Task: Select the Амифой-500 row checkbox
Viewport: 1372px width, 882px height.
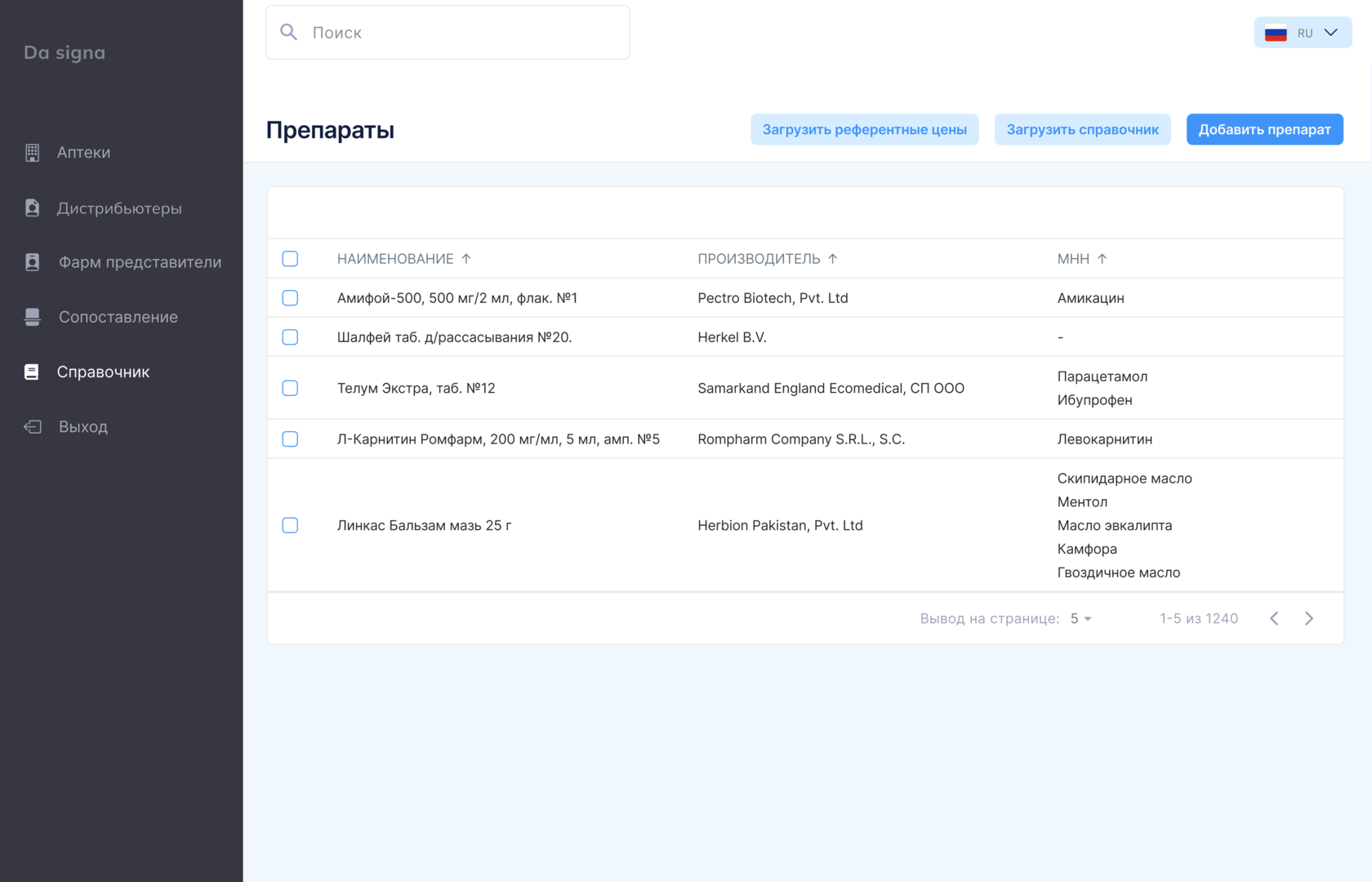Action: point(290,297)
